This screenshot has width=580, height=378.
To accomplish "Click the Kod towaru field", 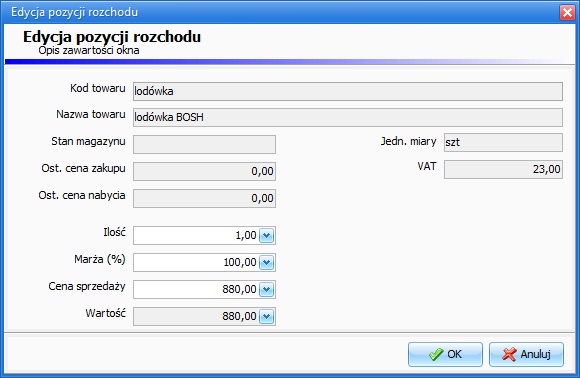I will point(348,91).
